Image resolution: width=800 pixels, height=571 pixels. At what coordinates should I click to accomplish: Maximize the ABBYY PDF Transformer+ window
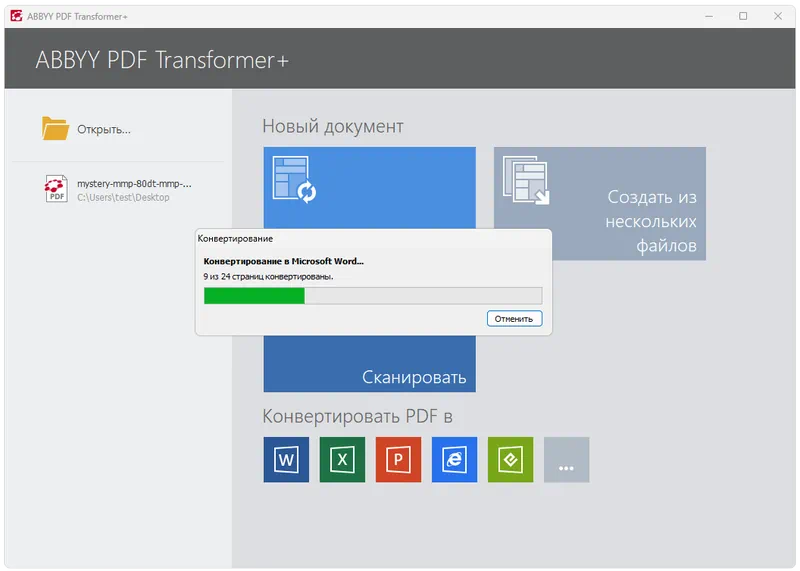(743, 16)
